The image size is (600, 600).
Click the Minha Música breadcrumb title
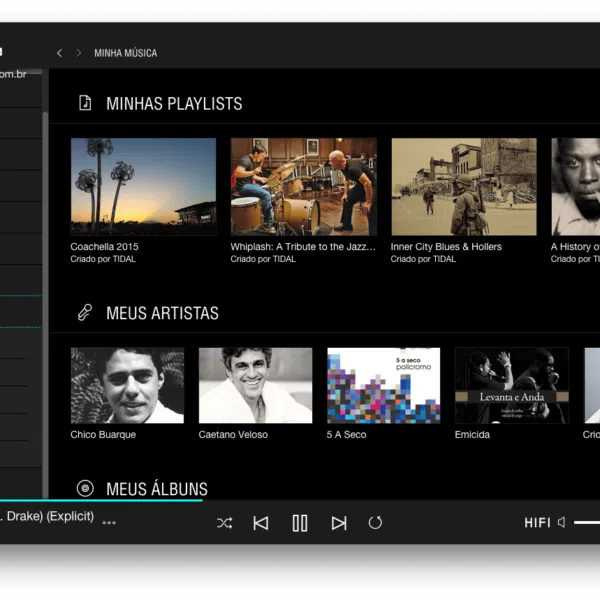126,53
